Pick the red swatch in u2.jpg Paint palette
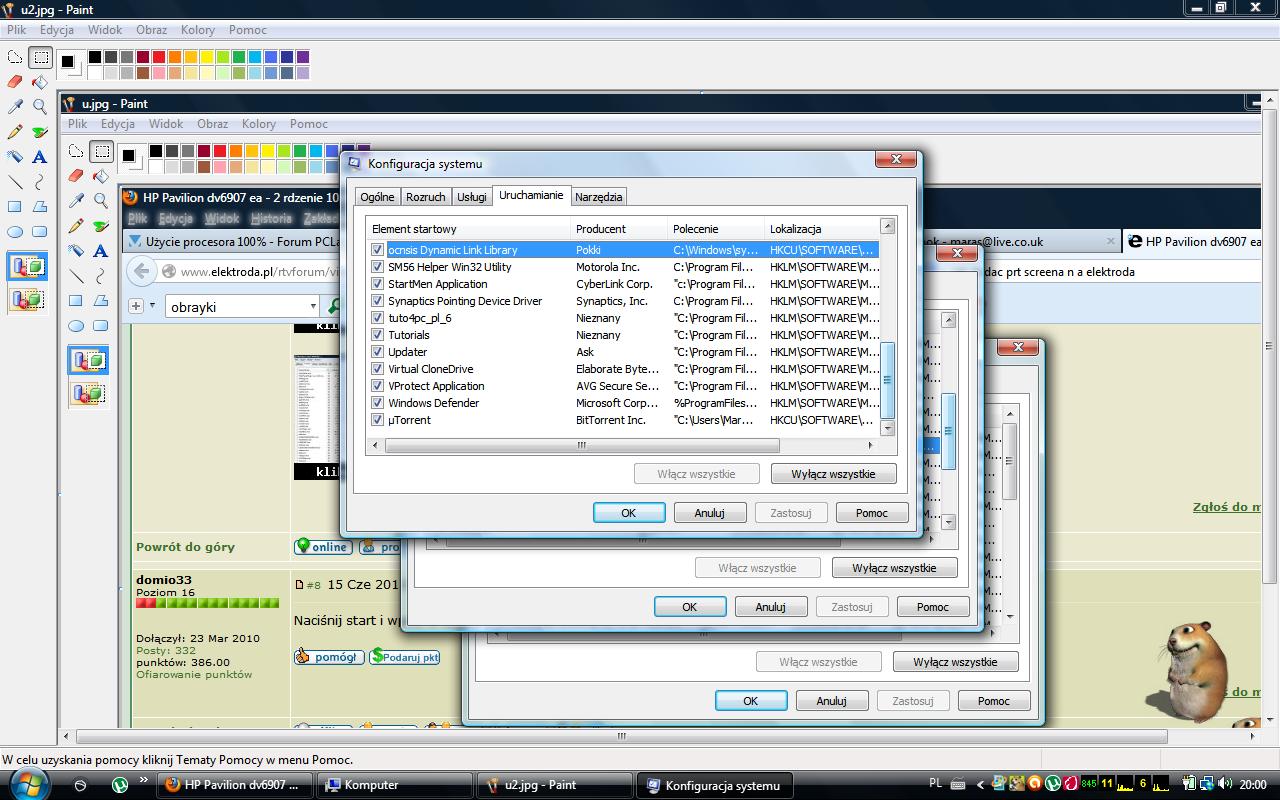 [159, 57]
